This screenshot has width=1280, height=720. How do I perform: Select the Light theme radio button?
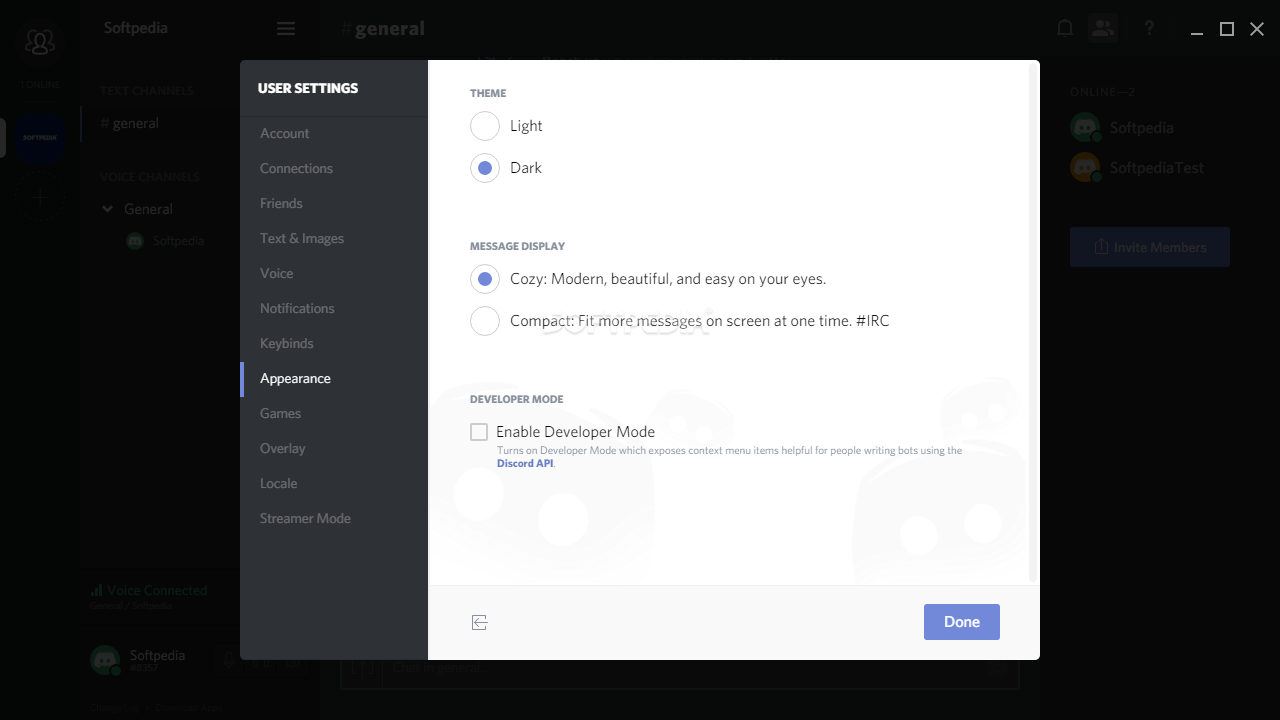(485, 126)
